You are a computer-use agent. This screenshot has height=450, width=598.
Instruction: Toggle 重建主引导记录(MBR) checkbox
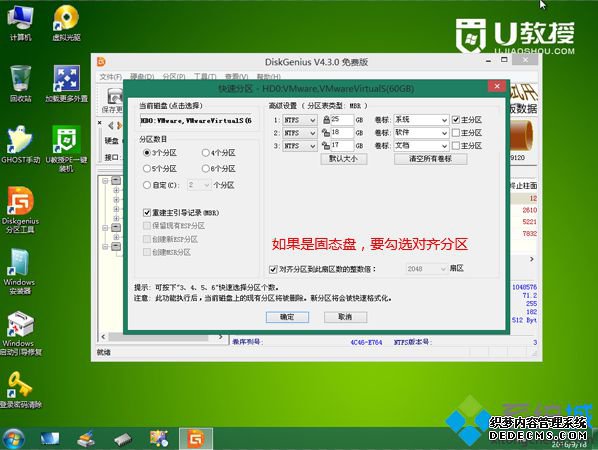tap(147, 212)
